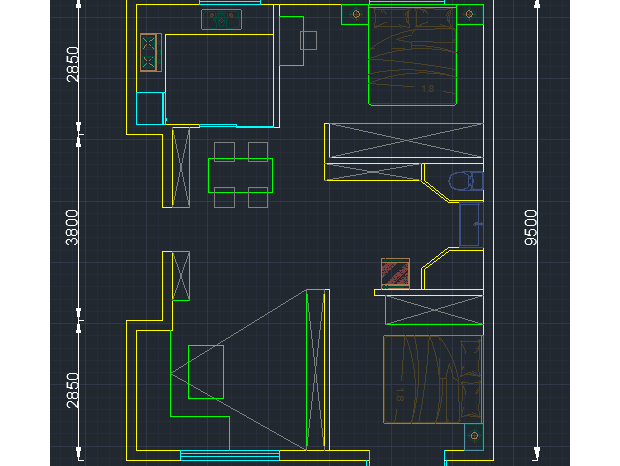Image resolution: width=620 pixels, height=466 pixels.
Task: Click the large wardrobe with X cross
Action: 403,141
